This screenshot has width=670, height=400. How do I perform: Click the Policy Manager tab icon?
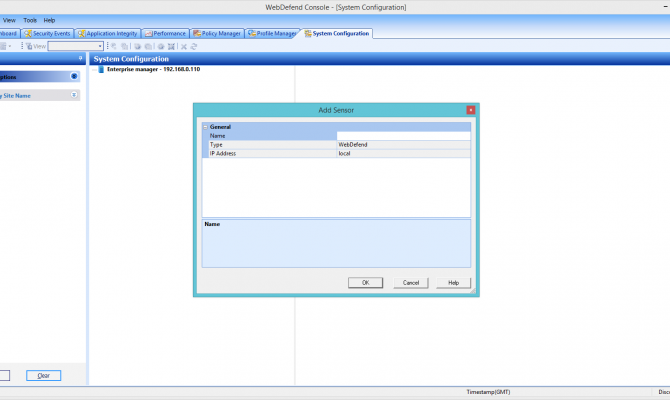(197, 33)
